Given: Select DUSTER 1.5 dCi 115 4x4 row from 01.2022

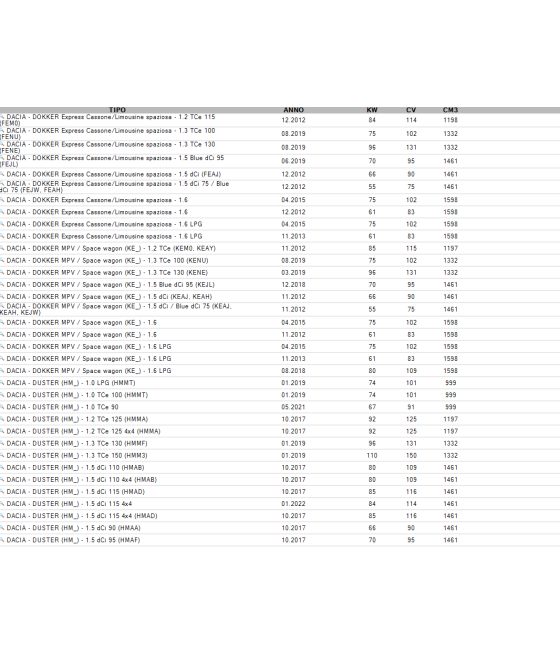Looking at the screenshot, I should tap(280, 504).
